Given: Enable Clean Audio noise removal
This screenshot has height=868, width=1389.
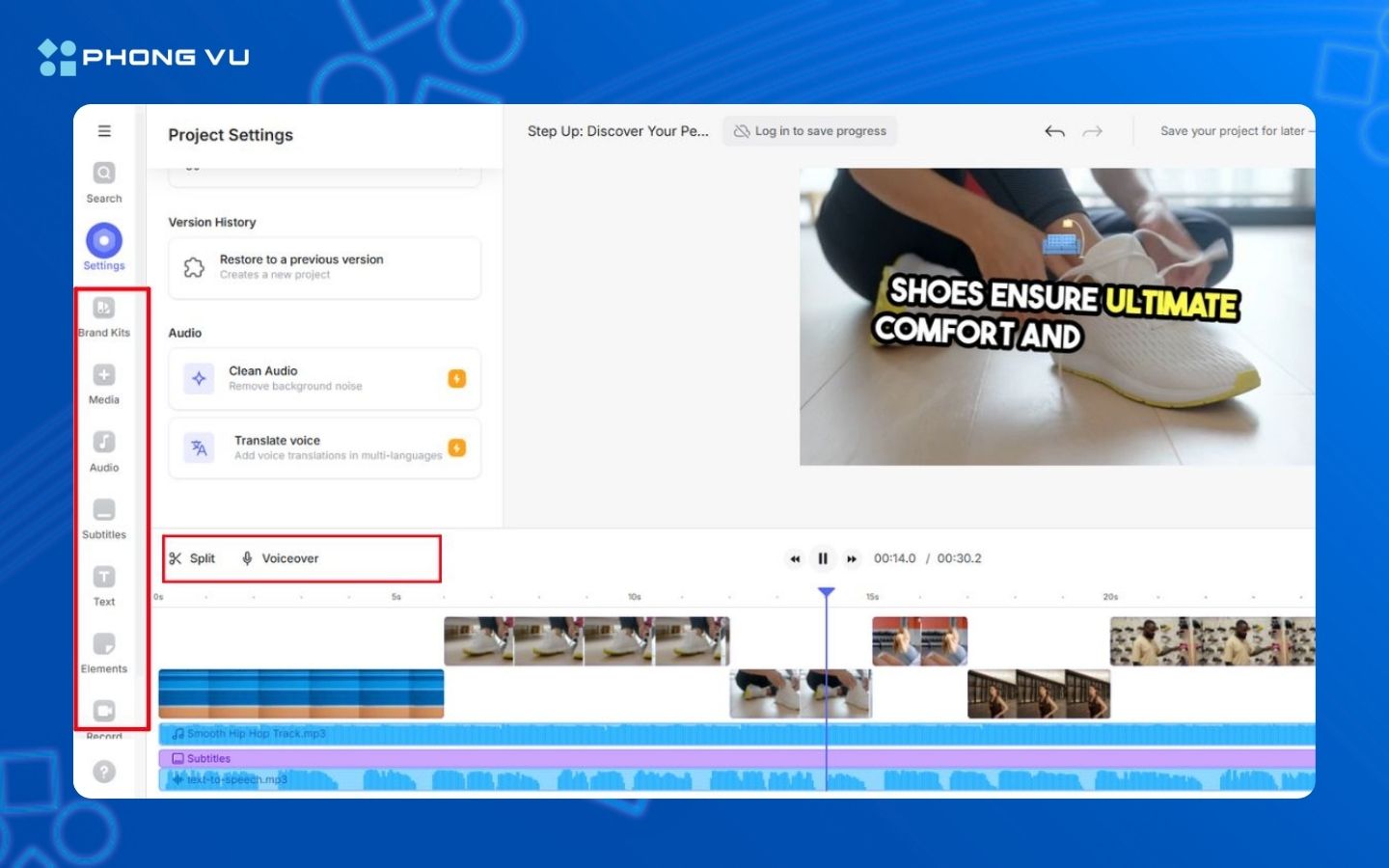Looking at the screenshot, I should point(324,378).
